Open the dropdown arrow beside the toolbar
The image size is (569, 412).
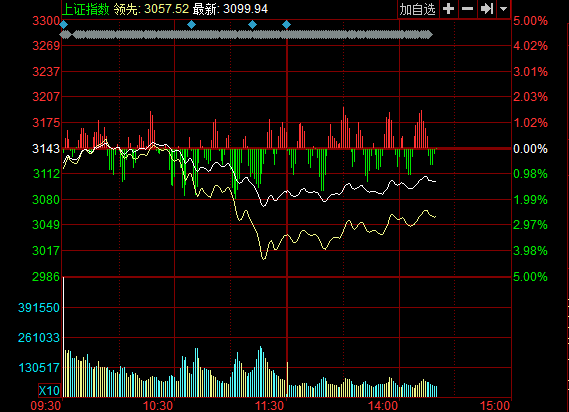coord(503,9)
